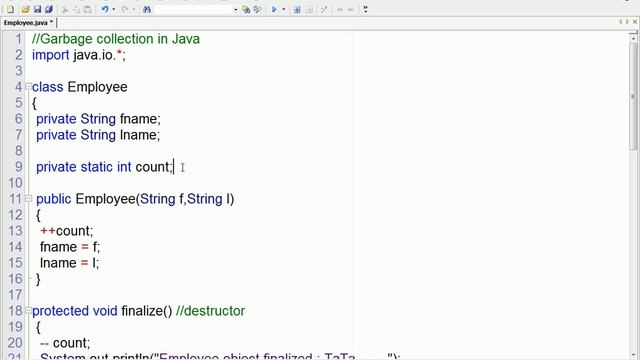This screenshot has width=640, height=360.
Task: Open the Redo history dropdown arrow
Action: point(133,9)
